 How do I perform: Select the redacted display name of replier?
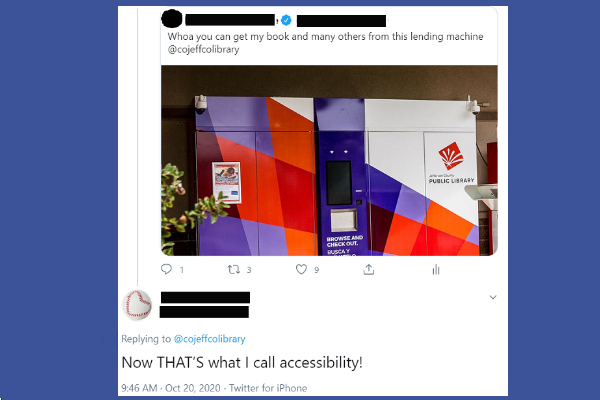click(205, 297)
